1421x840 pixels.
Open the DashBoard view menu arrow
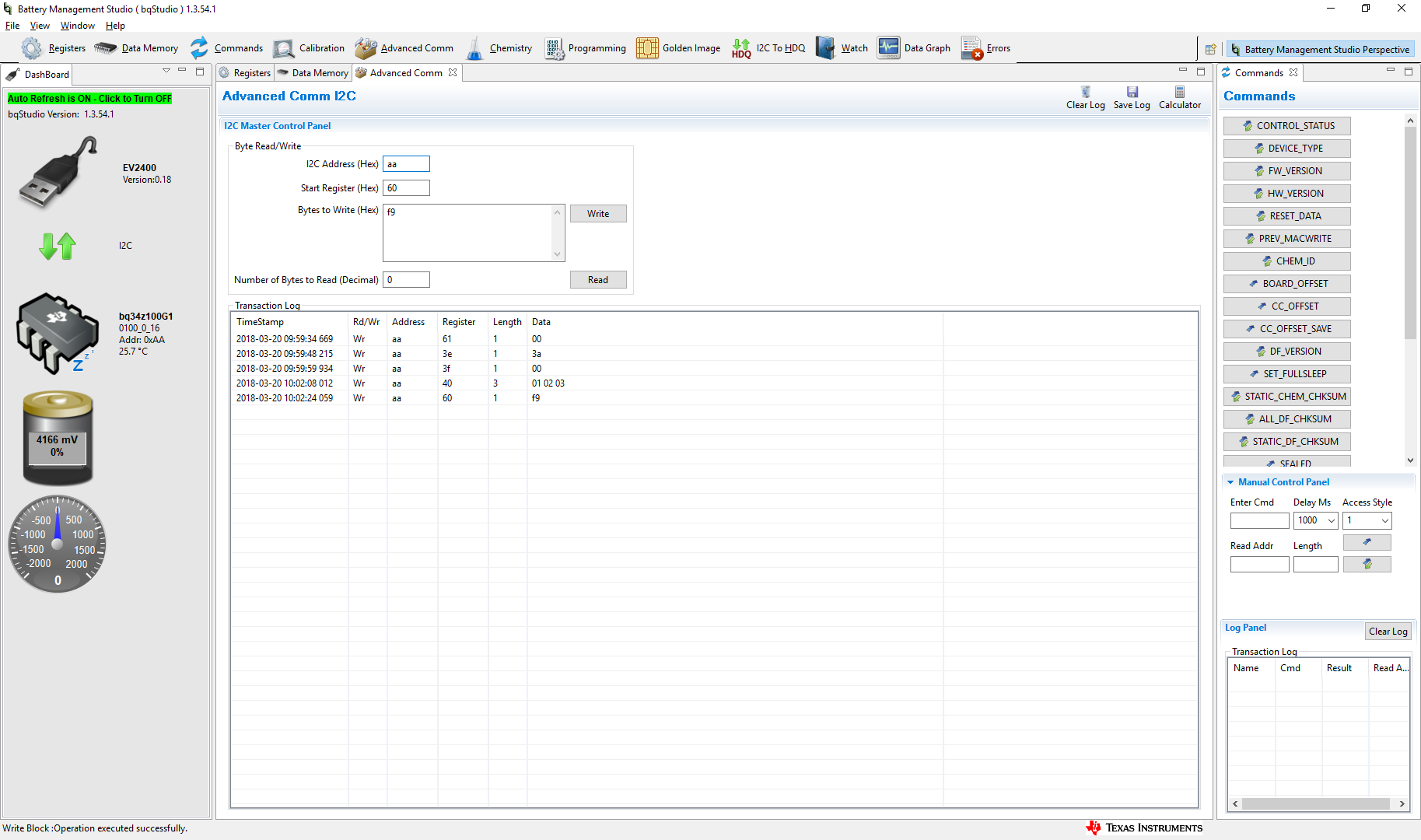pos(166,71)
